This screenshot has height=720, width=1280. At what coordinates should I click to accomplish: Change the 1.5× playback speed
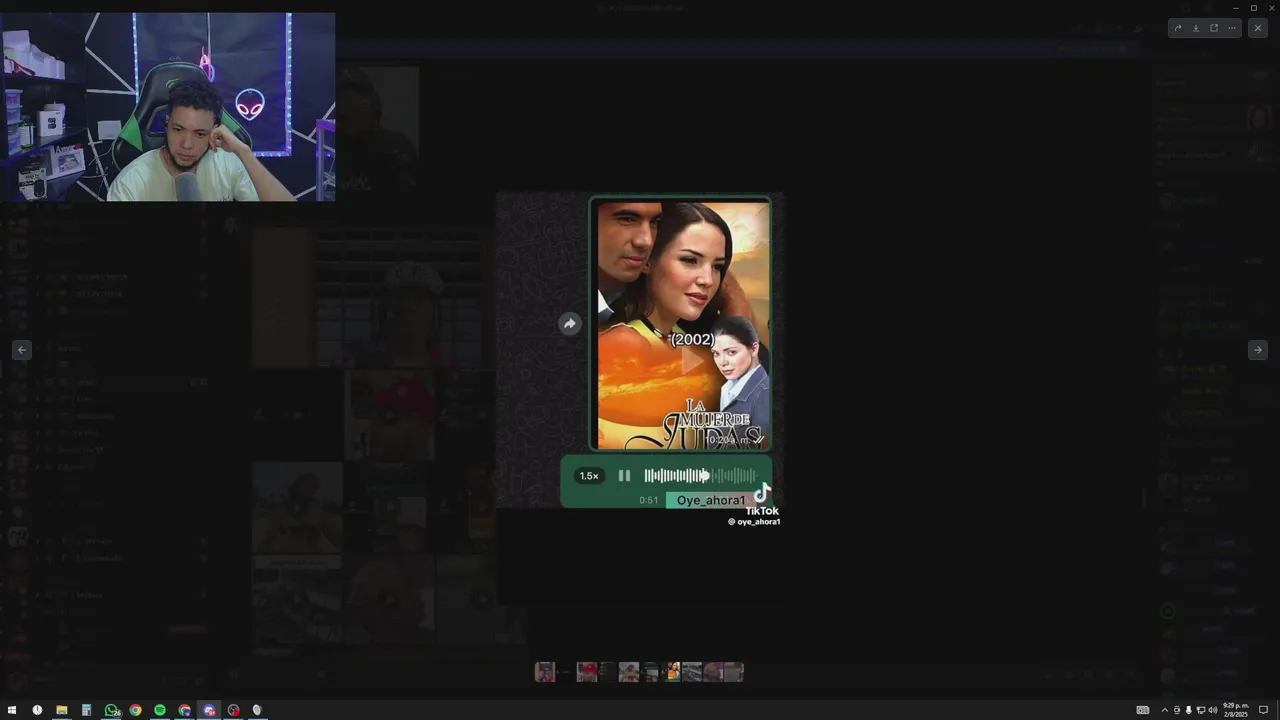point(589,476)
